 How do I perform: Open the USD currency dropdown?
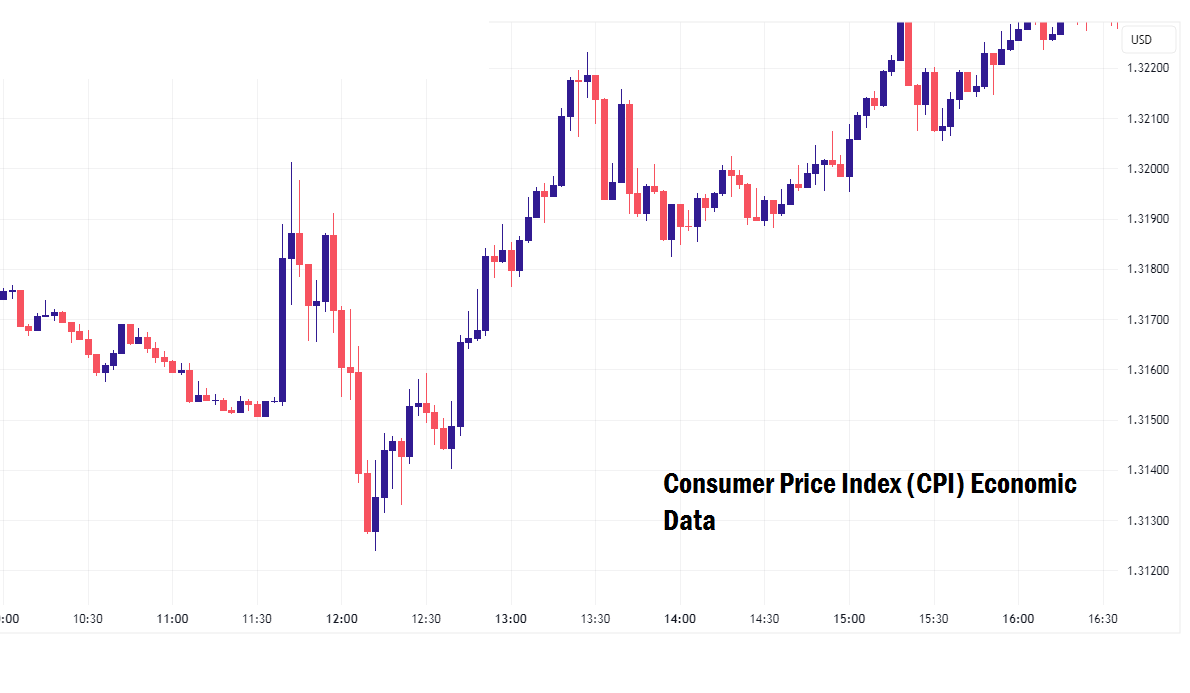pyautogui.click(x=1141, y=40)
